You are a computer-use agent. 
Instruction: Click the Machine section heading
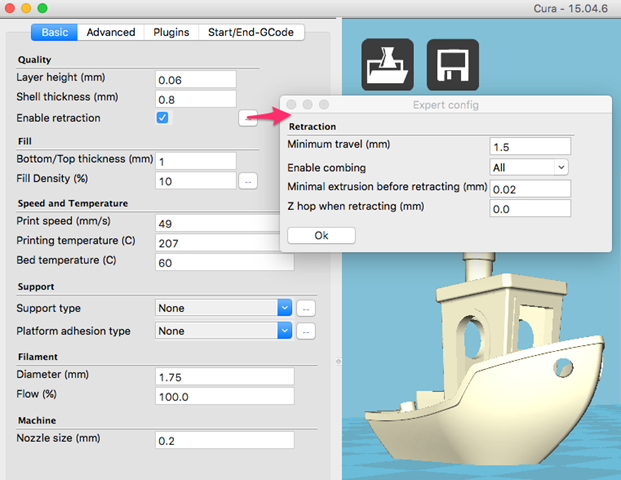[37, 420]
